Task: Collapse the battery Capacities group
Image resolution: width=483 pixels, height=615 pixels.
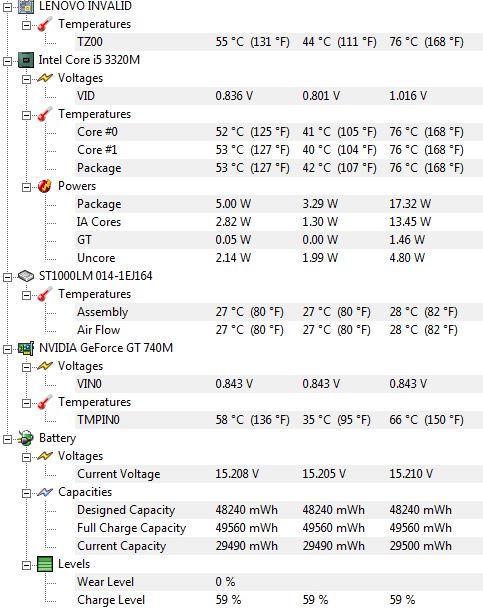Action: (26, 493)
